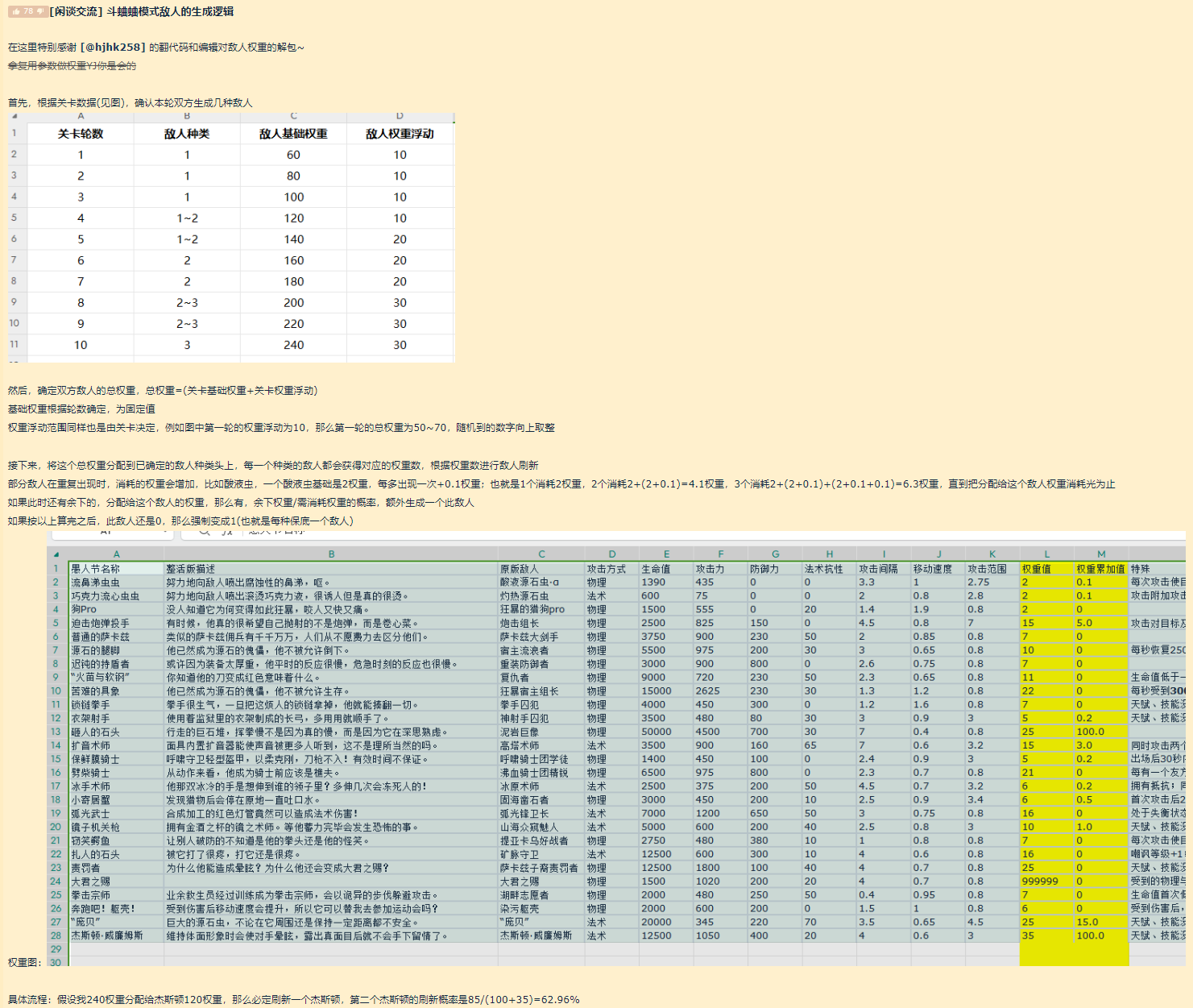Image resolution: width=1193 pixels, height=1008 pixels.
Task: Select the 生命值 header cell
Action: pos(666,569)
